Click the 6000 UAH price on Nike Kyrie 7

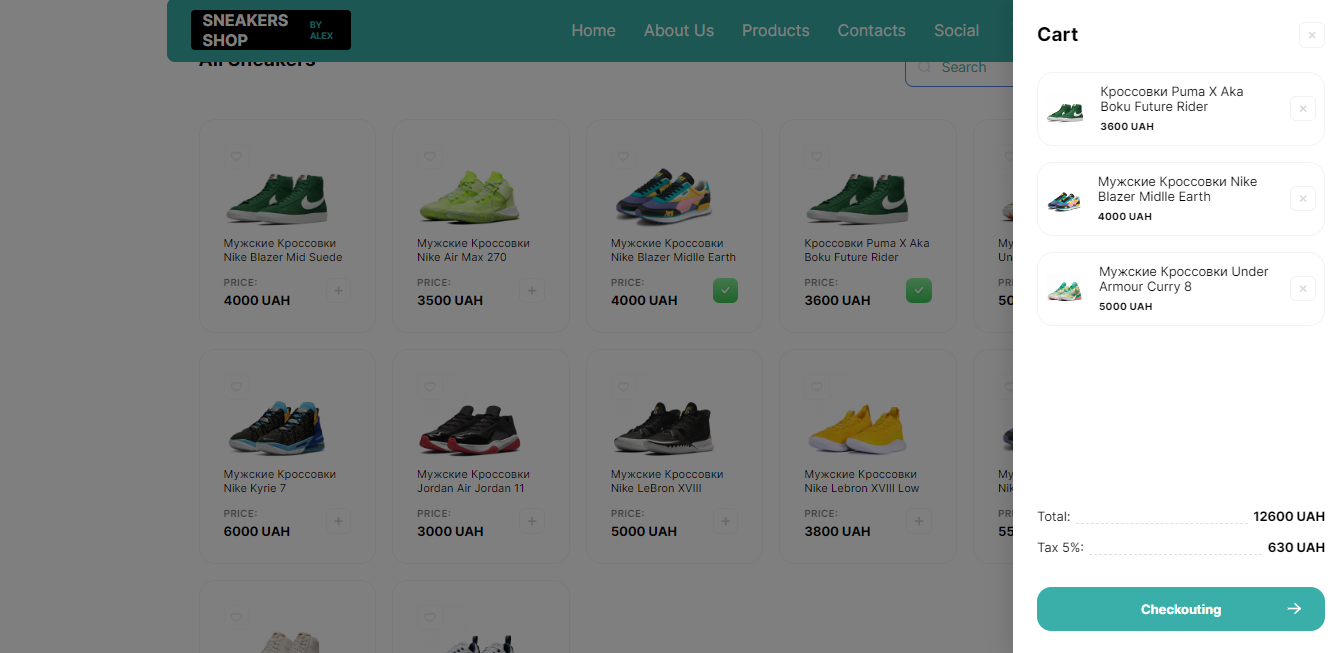point(257,531)
